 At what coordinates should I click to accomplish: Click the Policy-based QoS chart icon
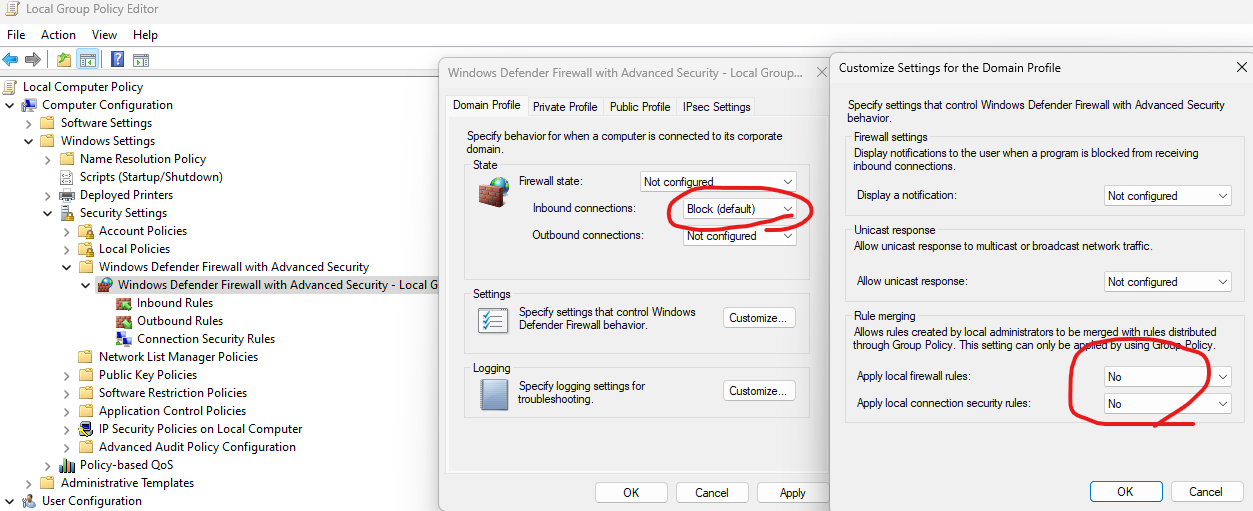tap(67, 465)
